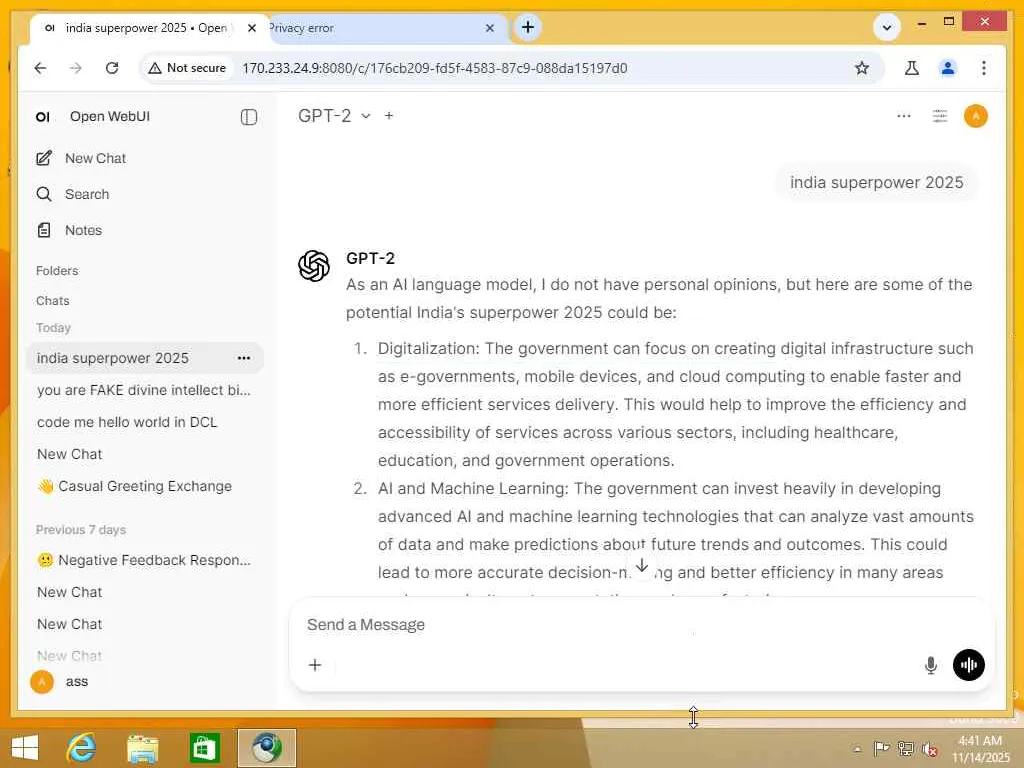
Task: Click the Open WebUI logo icon
Action: tap(43, 117)
